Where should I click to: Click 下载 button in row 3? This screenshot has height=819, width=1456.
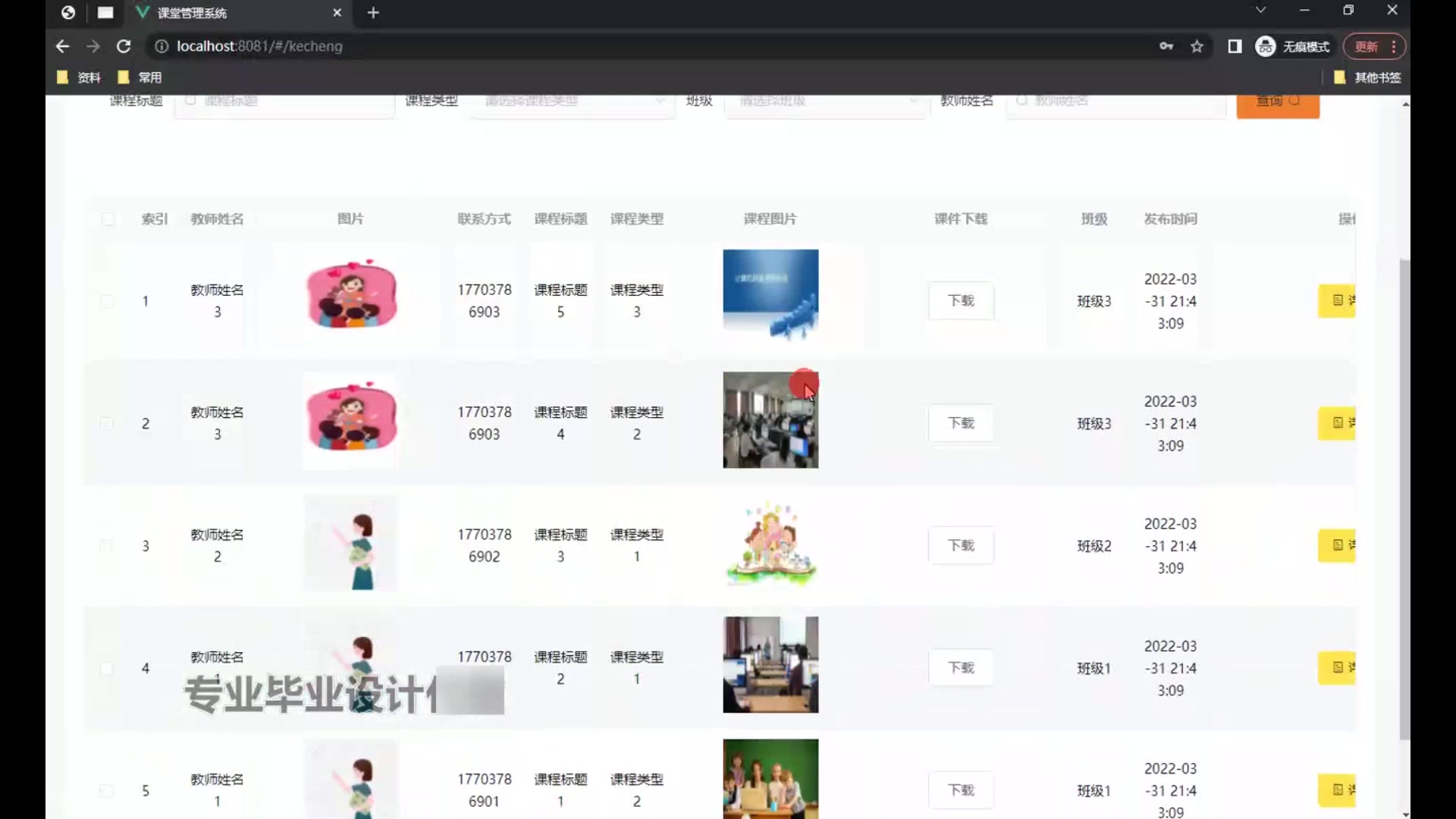coord(961,546)
